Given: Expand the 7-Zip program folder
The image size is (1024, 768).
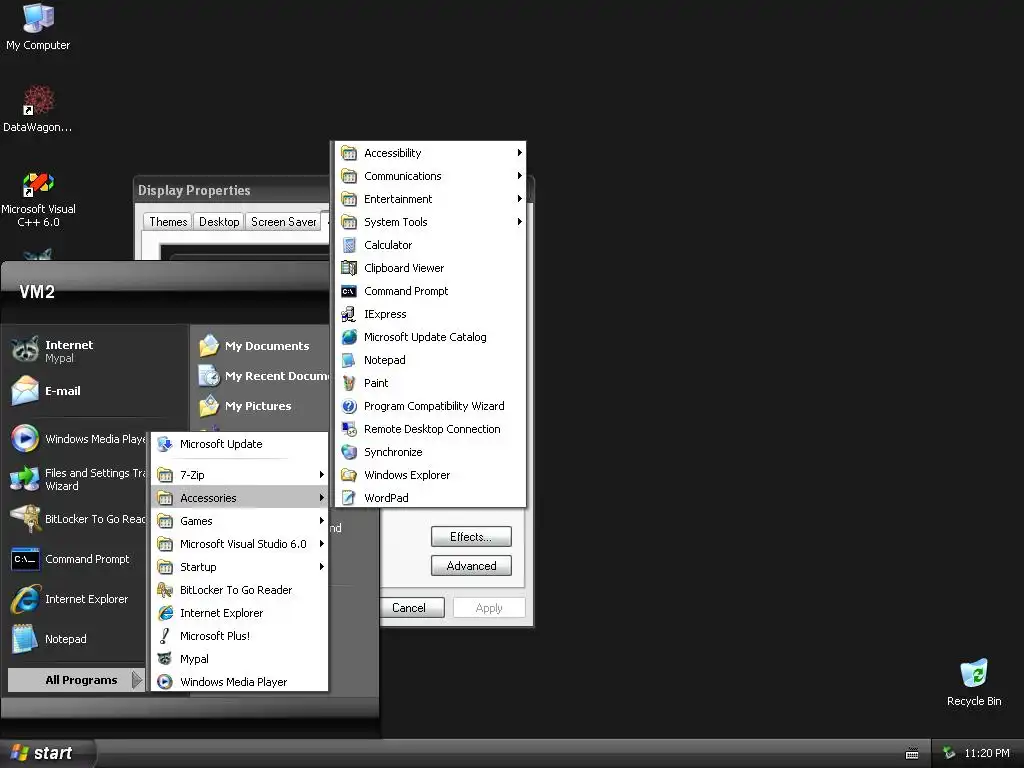Looking at the screenshot, I should (239, 475).
